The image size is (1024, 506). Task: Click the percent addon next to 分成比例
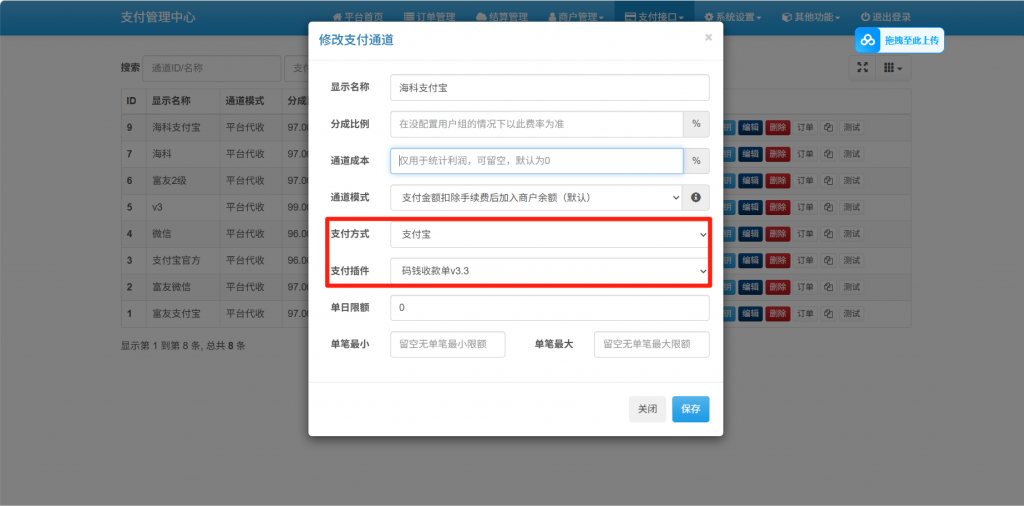[696, 124]
